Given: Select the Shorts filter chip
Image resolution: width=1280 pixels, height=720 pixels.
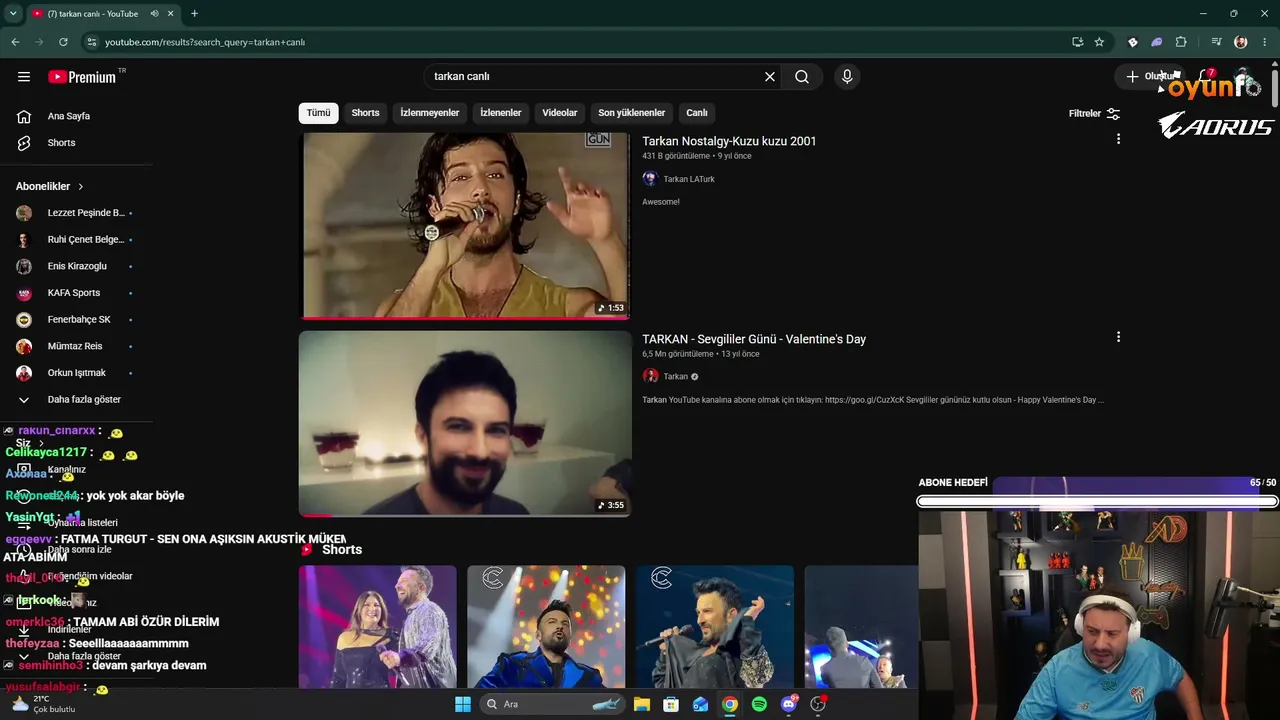Looking at the screenshot, I should tap(365, 113).
